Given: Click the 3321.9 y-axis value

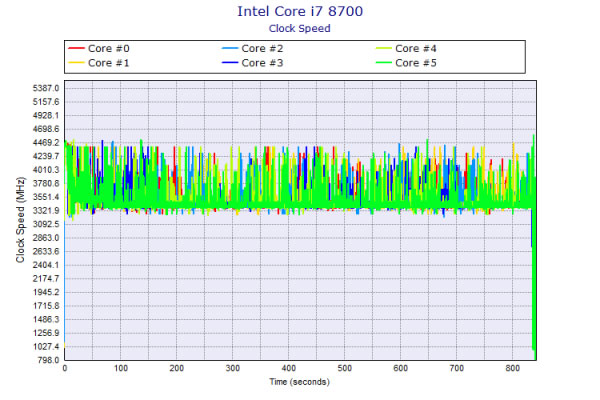Looking at the screenshot, I should (46, 211).
